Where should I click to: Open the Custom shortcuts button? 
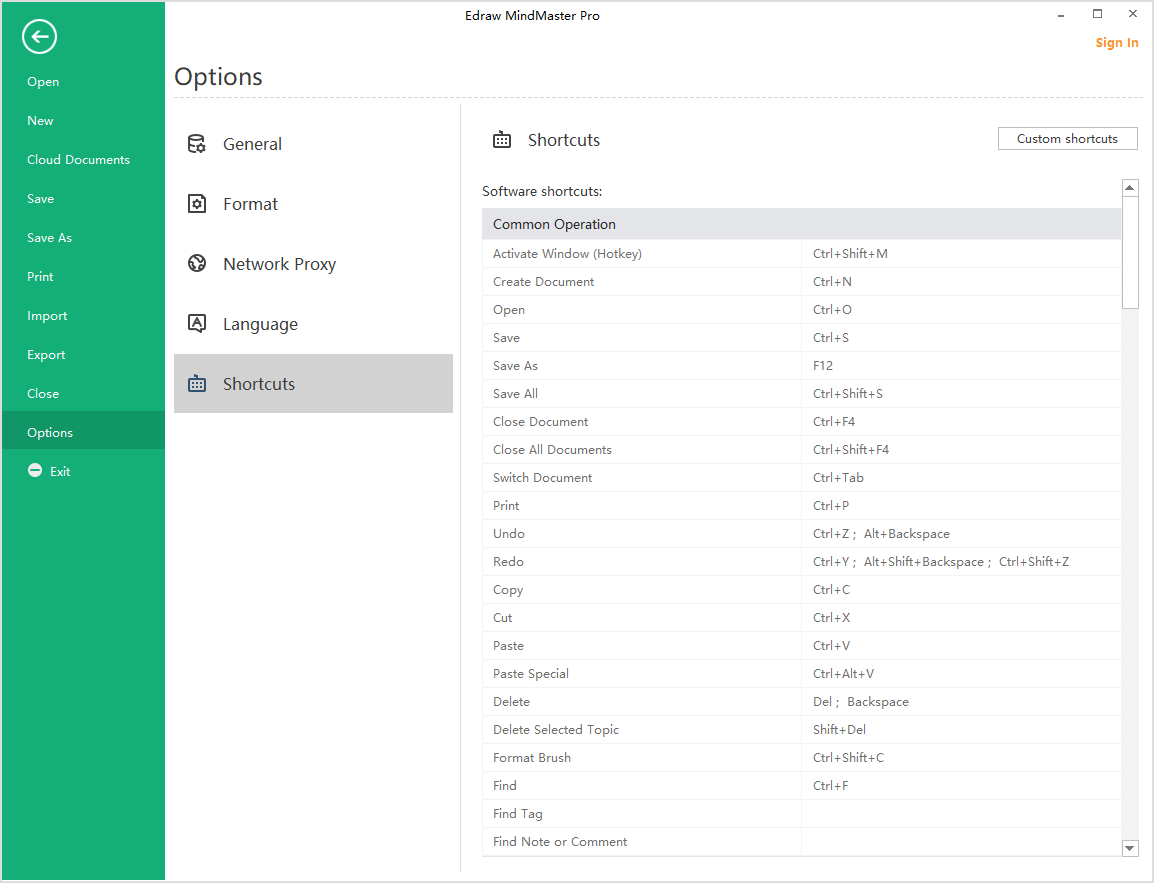point(1067,139)
